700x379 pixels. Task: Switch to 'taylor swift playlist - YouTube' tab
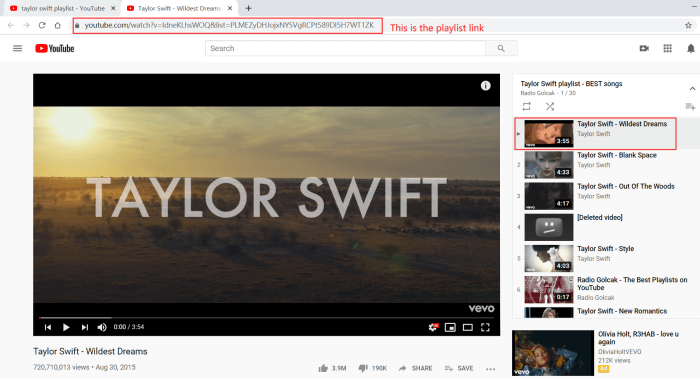62,8
